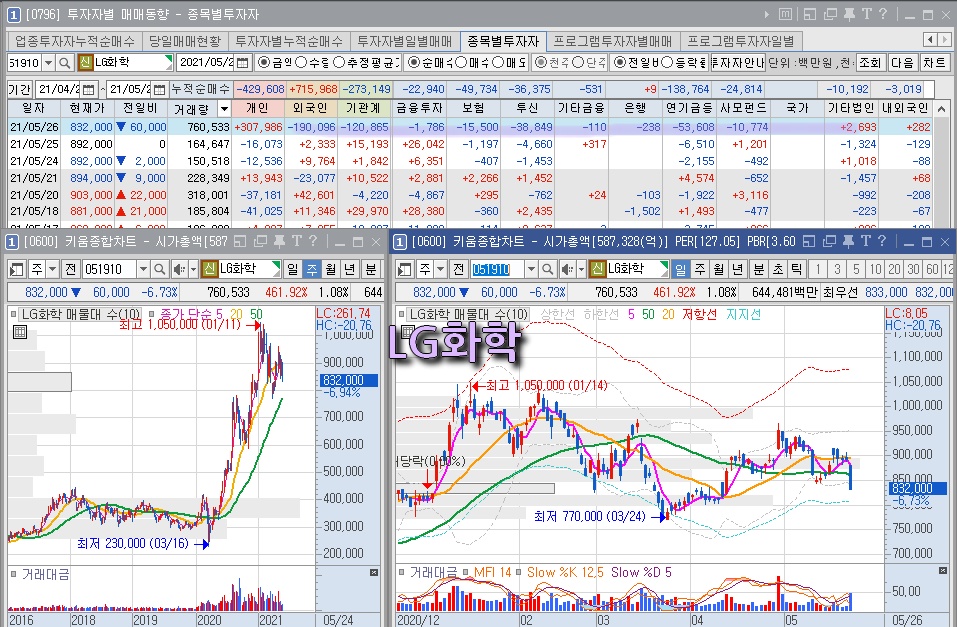This screenshot has width=957, height=627.
Task: Click 신 badge in right daily chart toolbar
Action: (598, 269)
